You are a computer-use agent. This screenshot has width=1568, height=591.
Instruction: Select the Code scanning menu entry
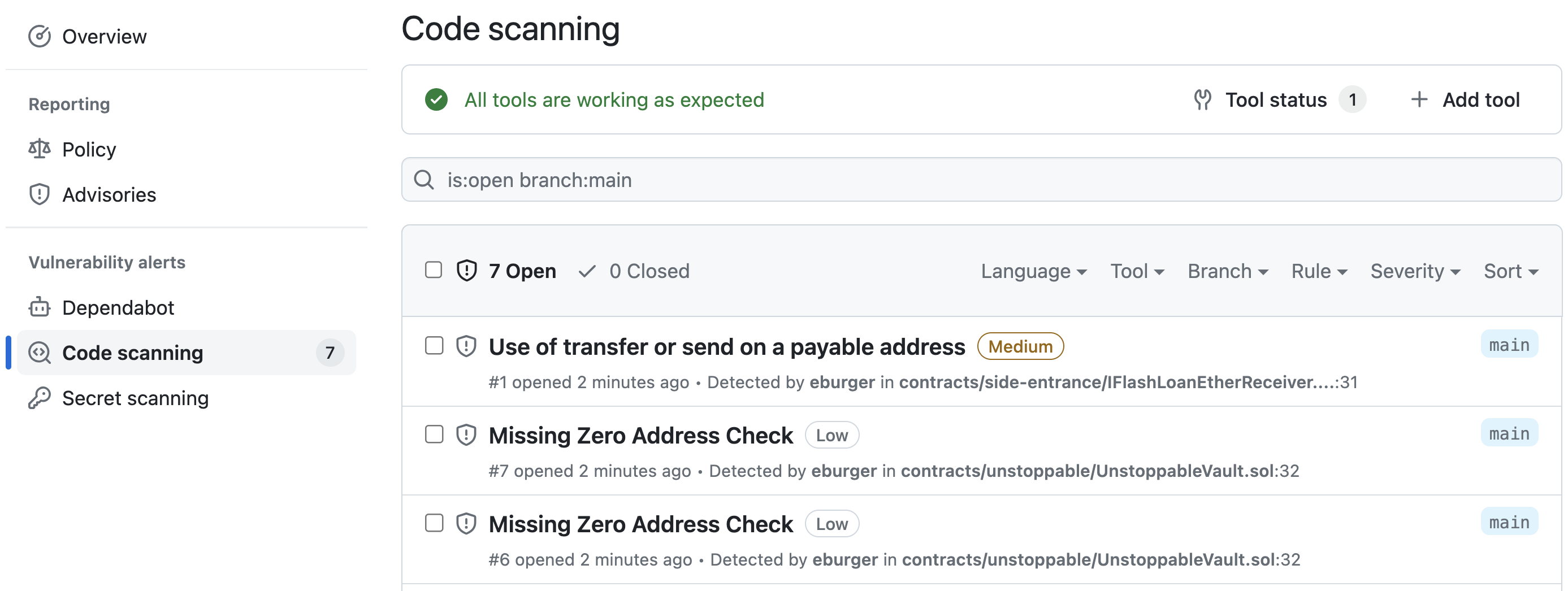pyautogui.click(x=132, y=353)
